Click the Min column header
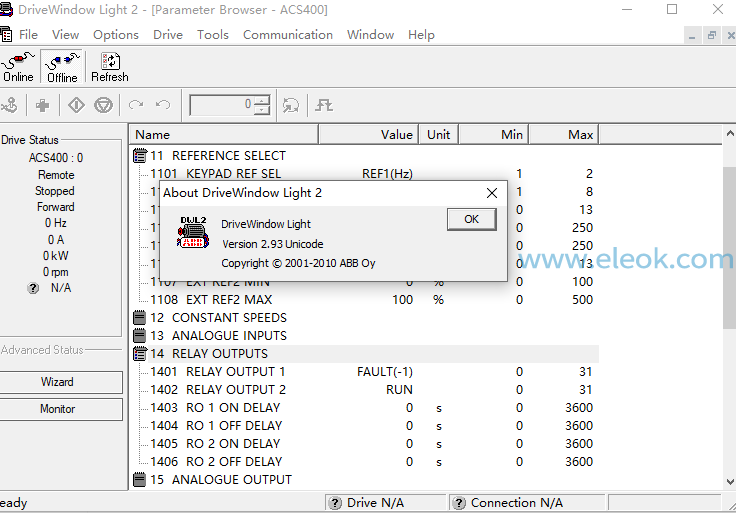This screenshot has height=513, width=736. [x=493, y=135]
